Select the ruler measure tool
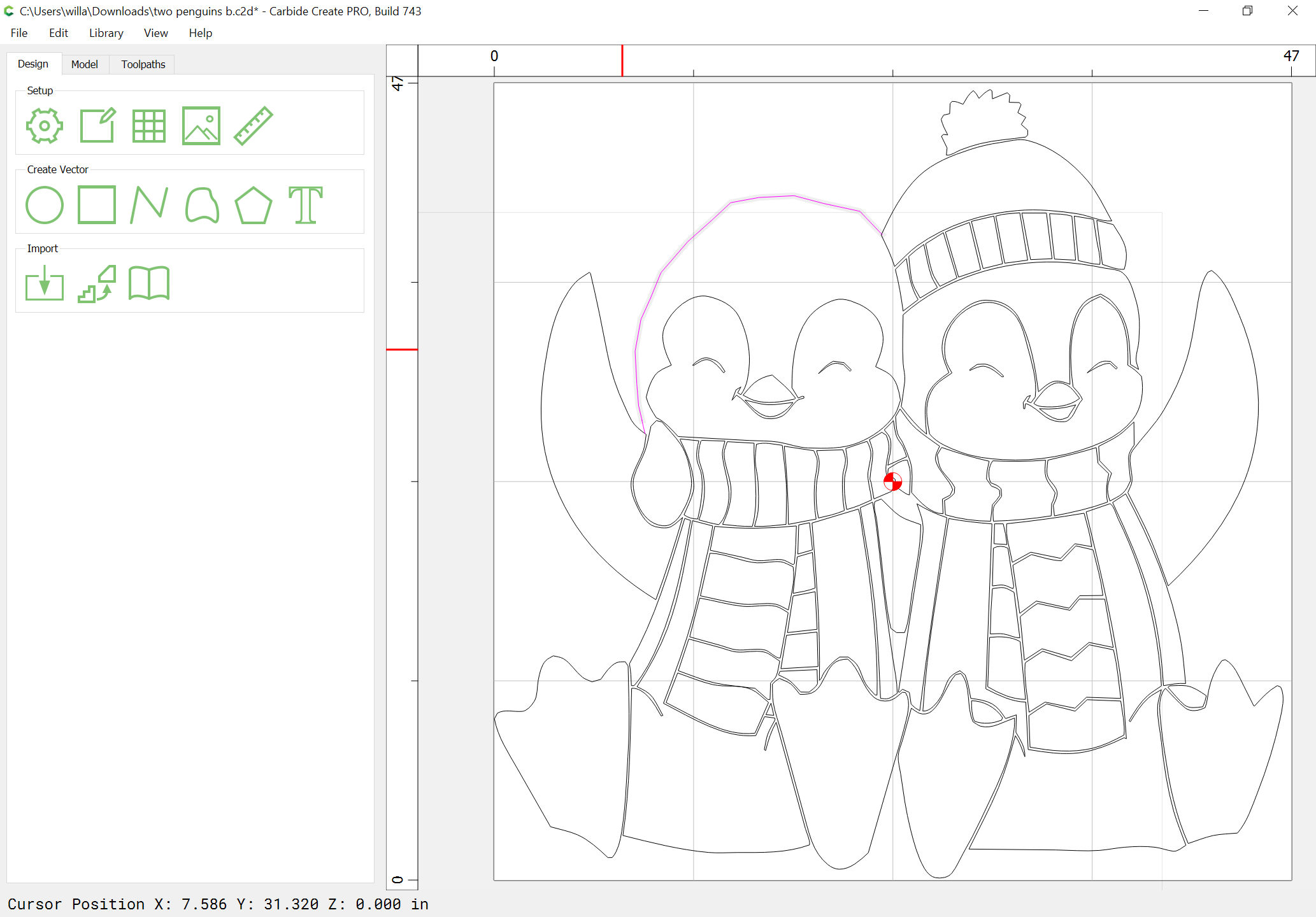1316x917 pixels. click(x=254, y=126)
